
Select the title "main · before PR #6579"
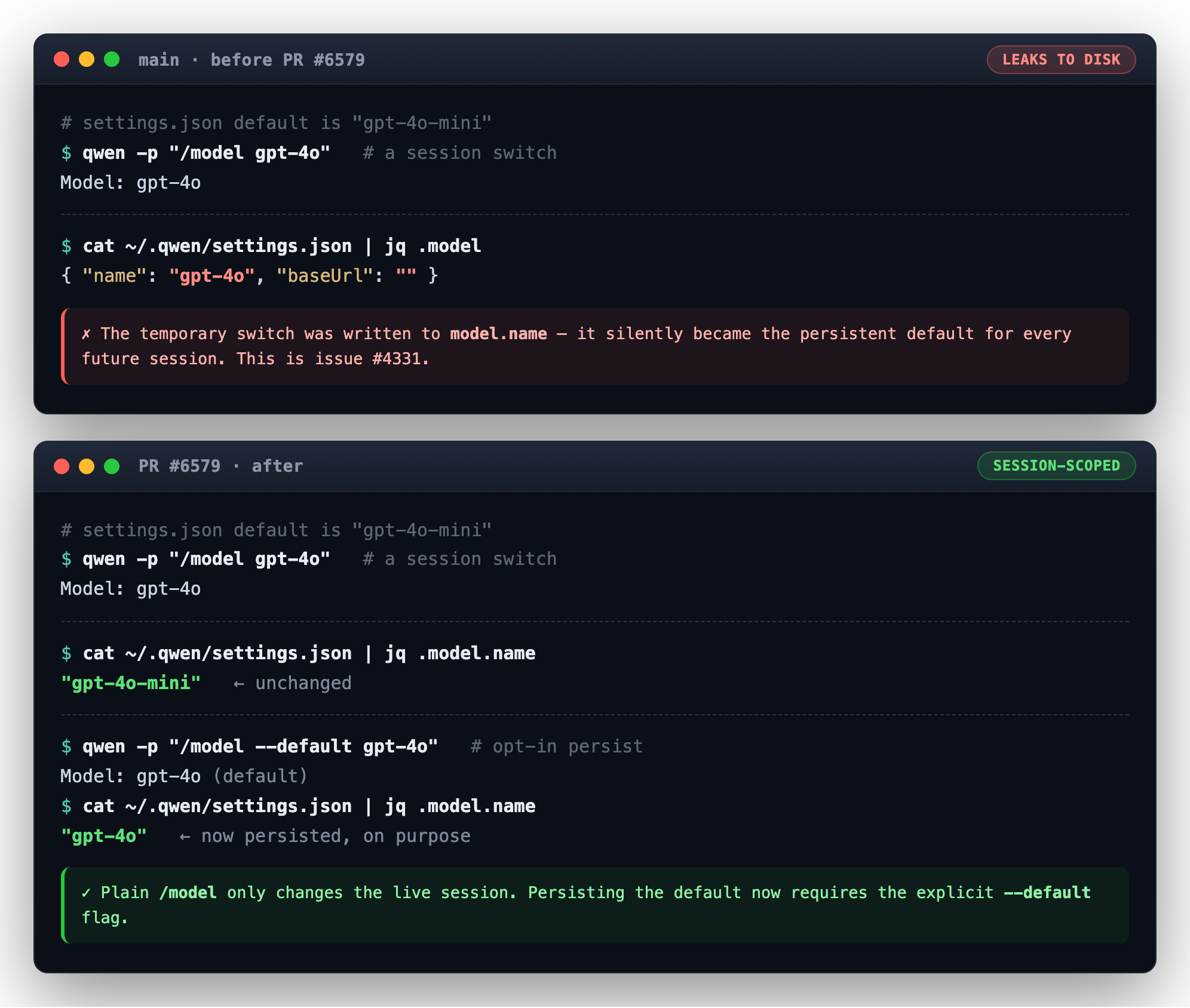coord(252,60)
